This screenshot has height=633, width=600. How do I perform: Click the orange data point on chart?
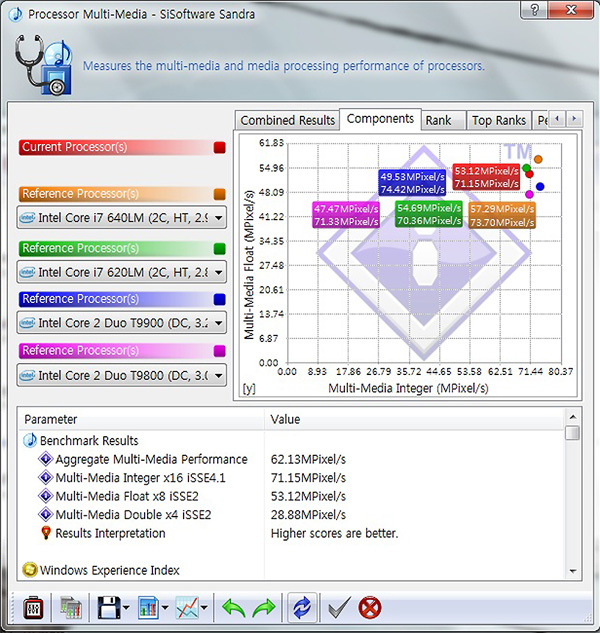pyautogui.click(x=538, y=159)
